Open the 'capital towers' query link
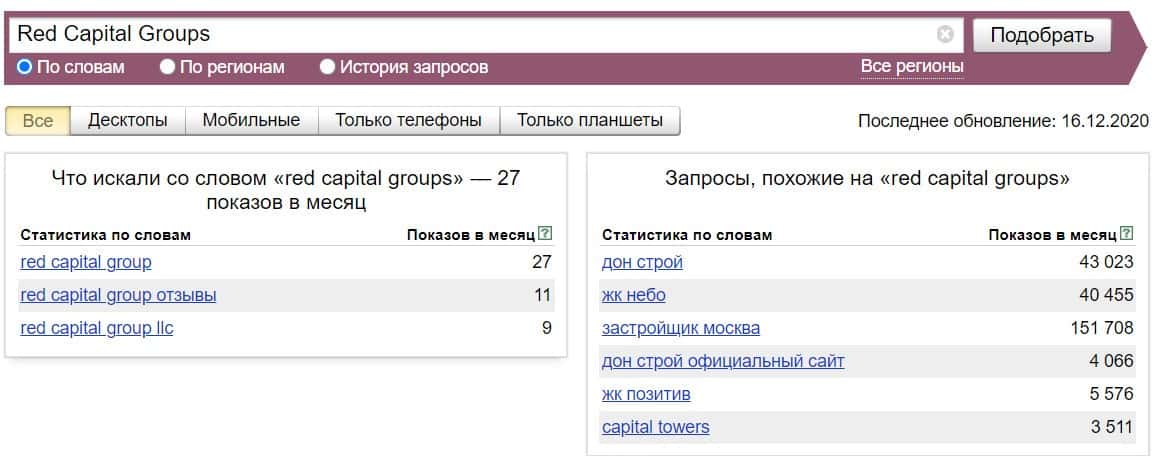This screenshot has height=456, width=1160. click(x=655, y=427)
